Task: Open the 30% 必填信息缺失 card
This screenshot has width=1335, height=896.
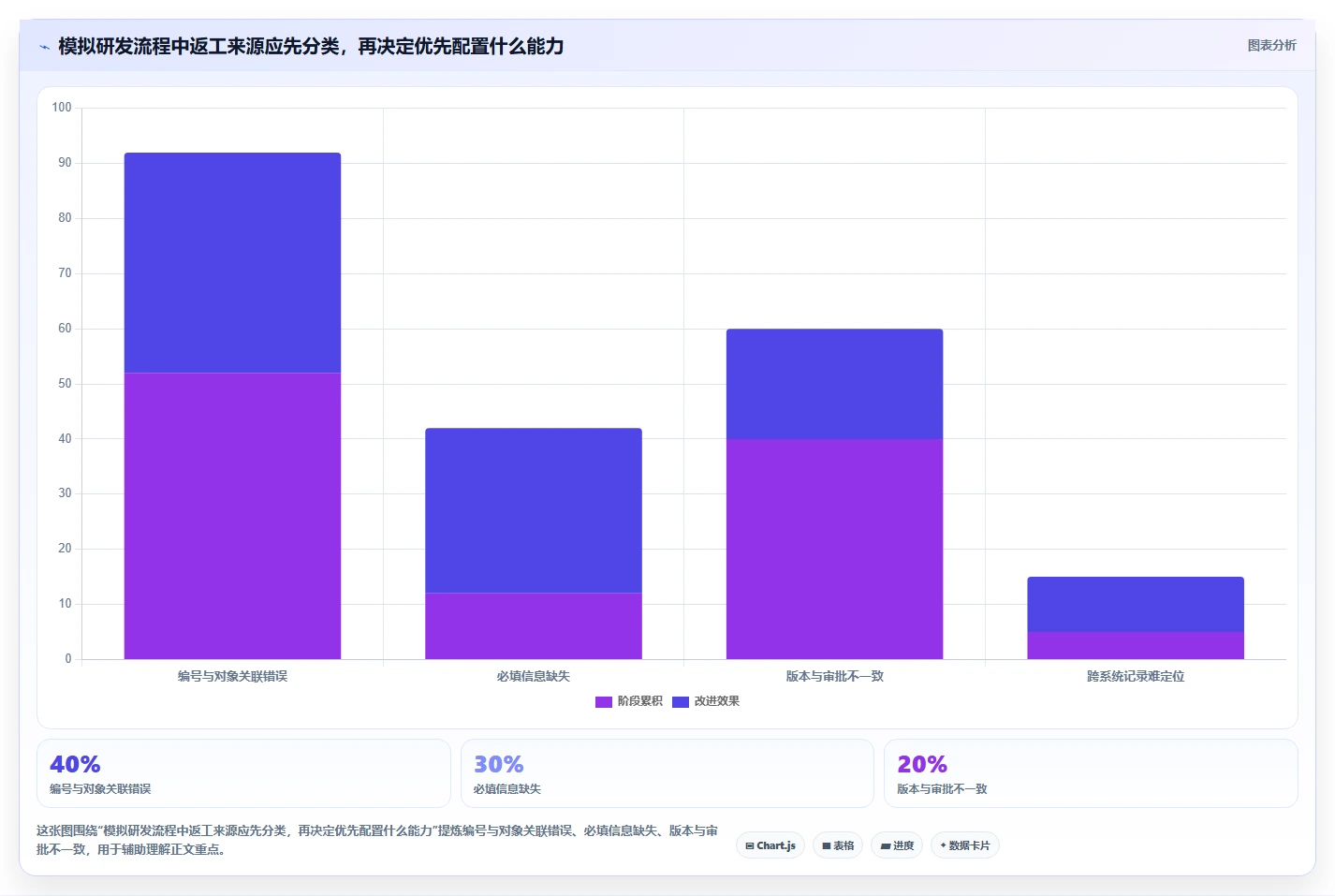Action: coord(667,773)
